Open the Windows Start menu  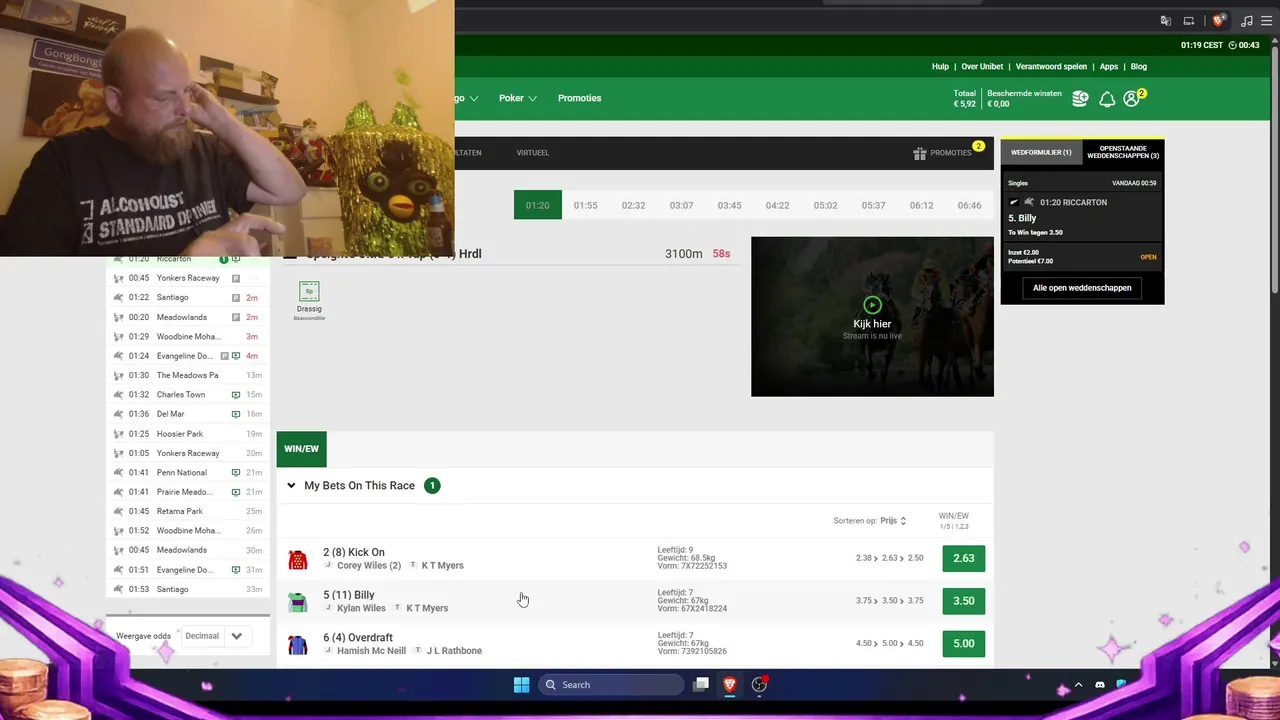click(x=521, y=685)
